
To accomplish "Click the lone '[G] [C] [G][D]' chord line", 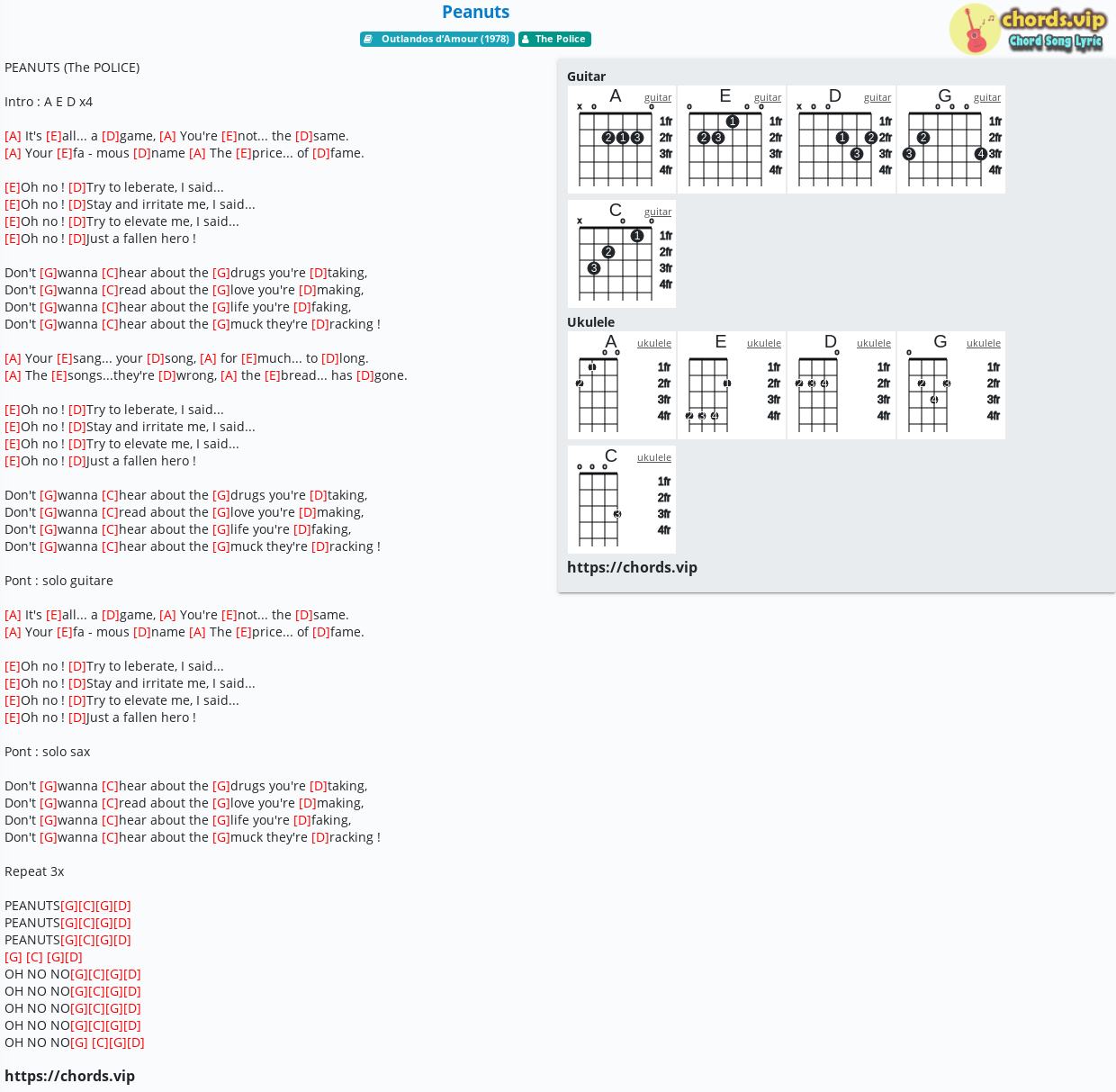I will (x=43, y=957).
